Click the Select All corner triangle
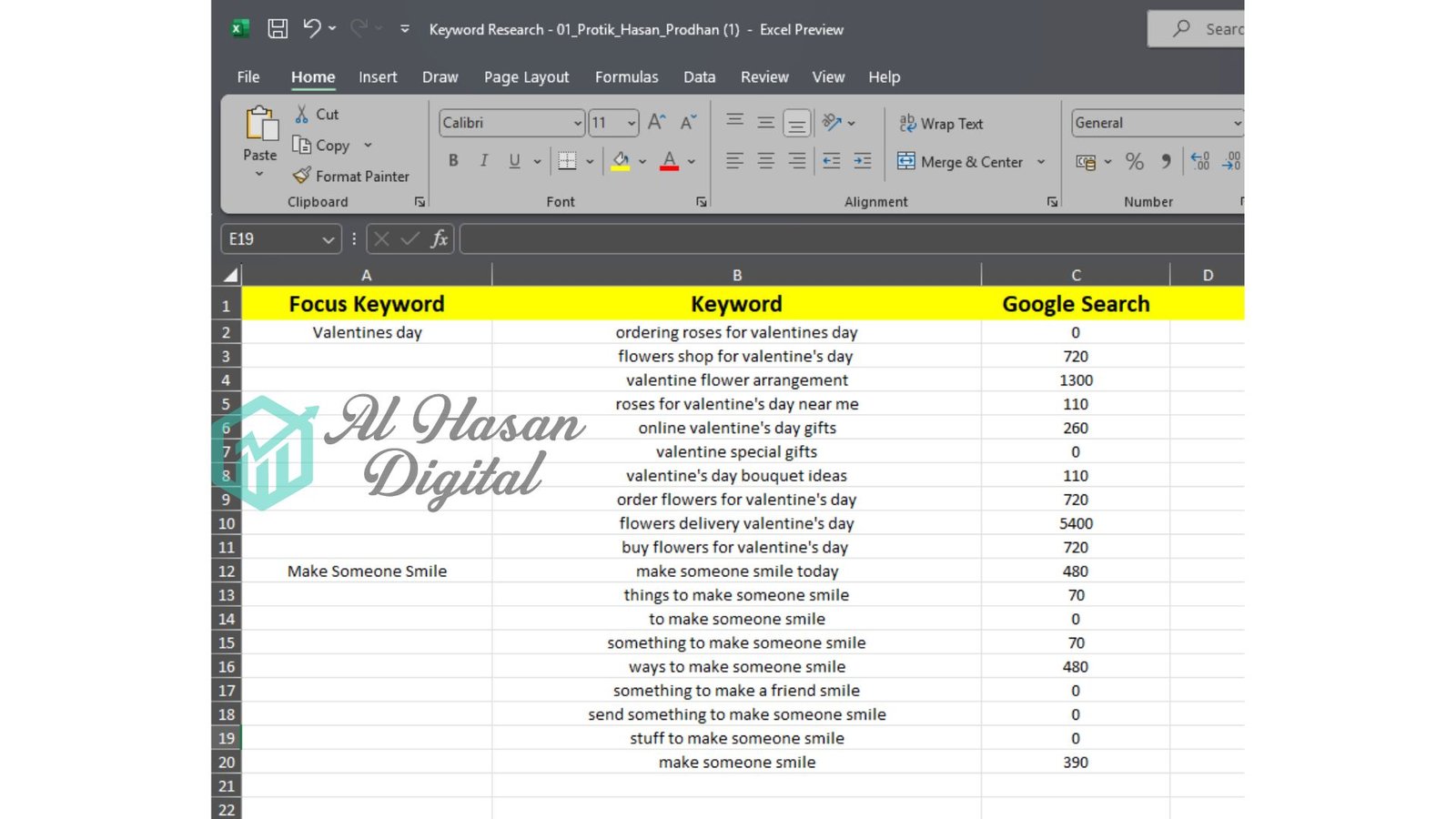Screen dimensions: 1456x819 click(231, 275)
